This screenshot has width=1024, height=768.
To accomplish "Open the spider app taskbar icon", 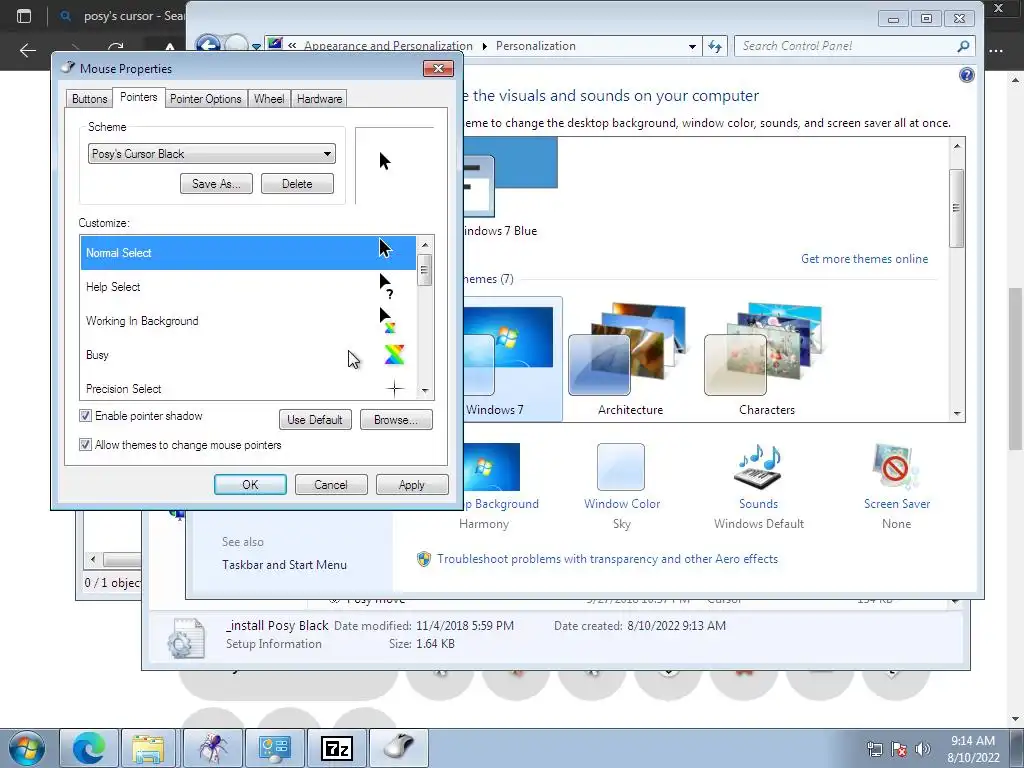I will [213, 748].
